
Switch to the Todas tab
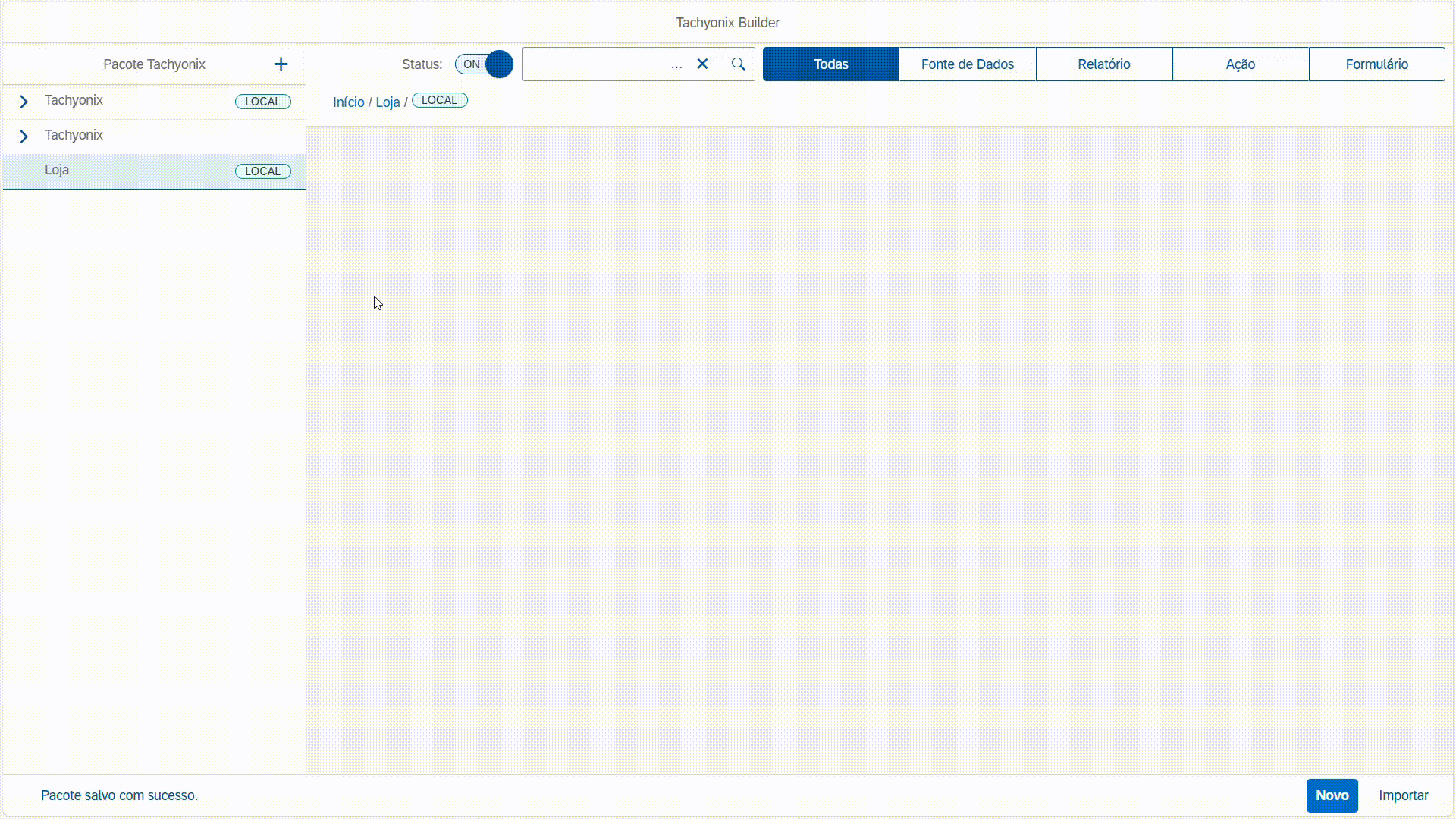pyautogui.click(x=830, y=64)
